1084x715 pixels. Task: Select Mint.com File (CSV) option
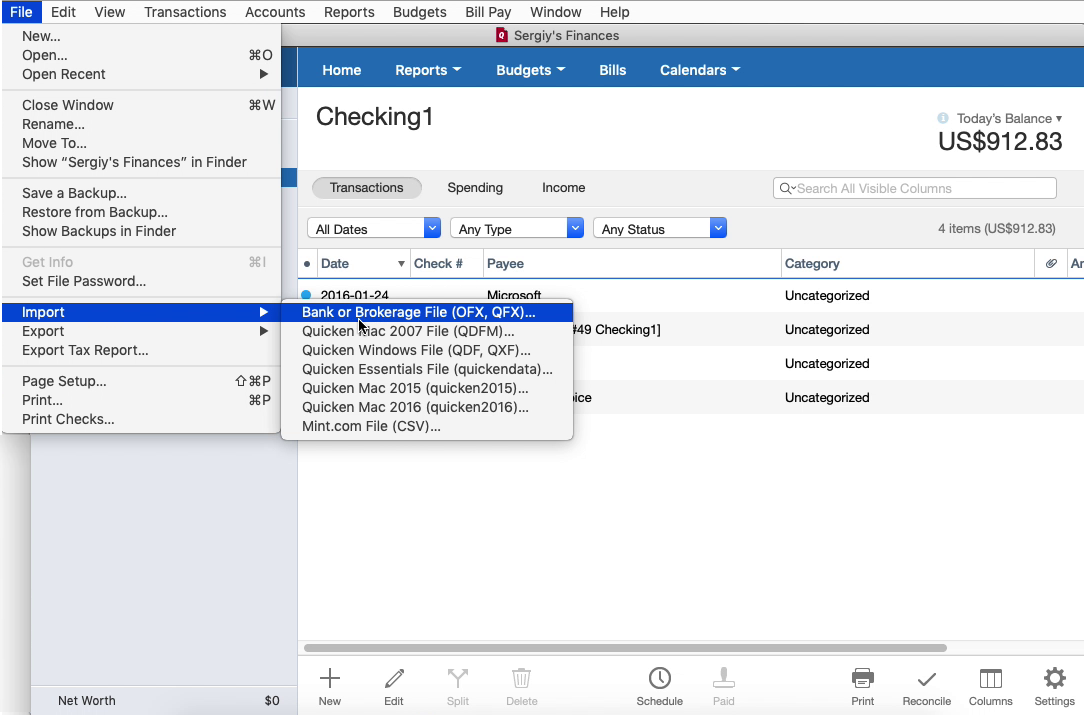tap(427, 426)
